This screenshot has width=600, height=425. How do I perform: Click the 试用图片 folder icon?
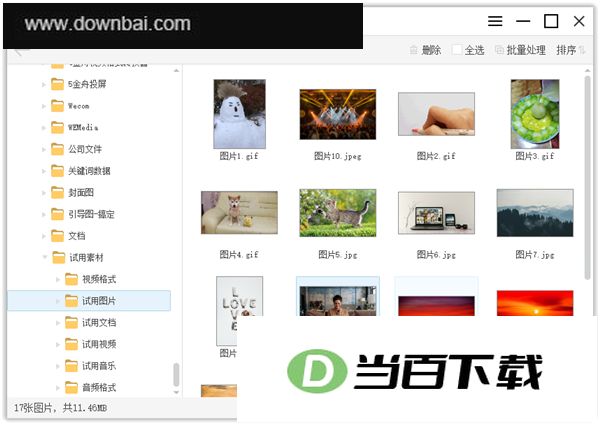click(x=71, y=301)
